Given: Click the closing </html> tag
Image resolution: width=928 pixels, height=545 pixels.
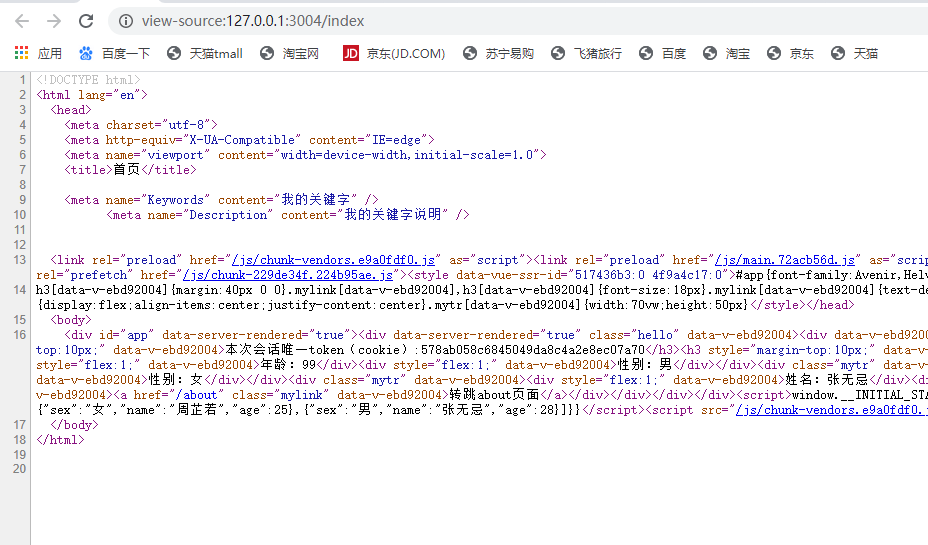Looking at the screenshot, I should click(60, 440).
